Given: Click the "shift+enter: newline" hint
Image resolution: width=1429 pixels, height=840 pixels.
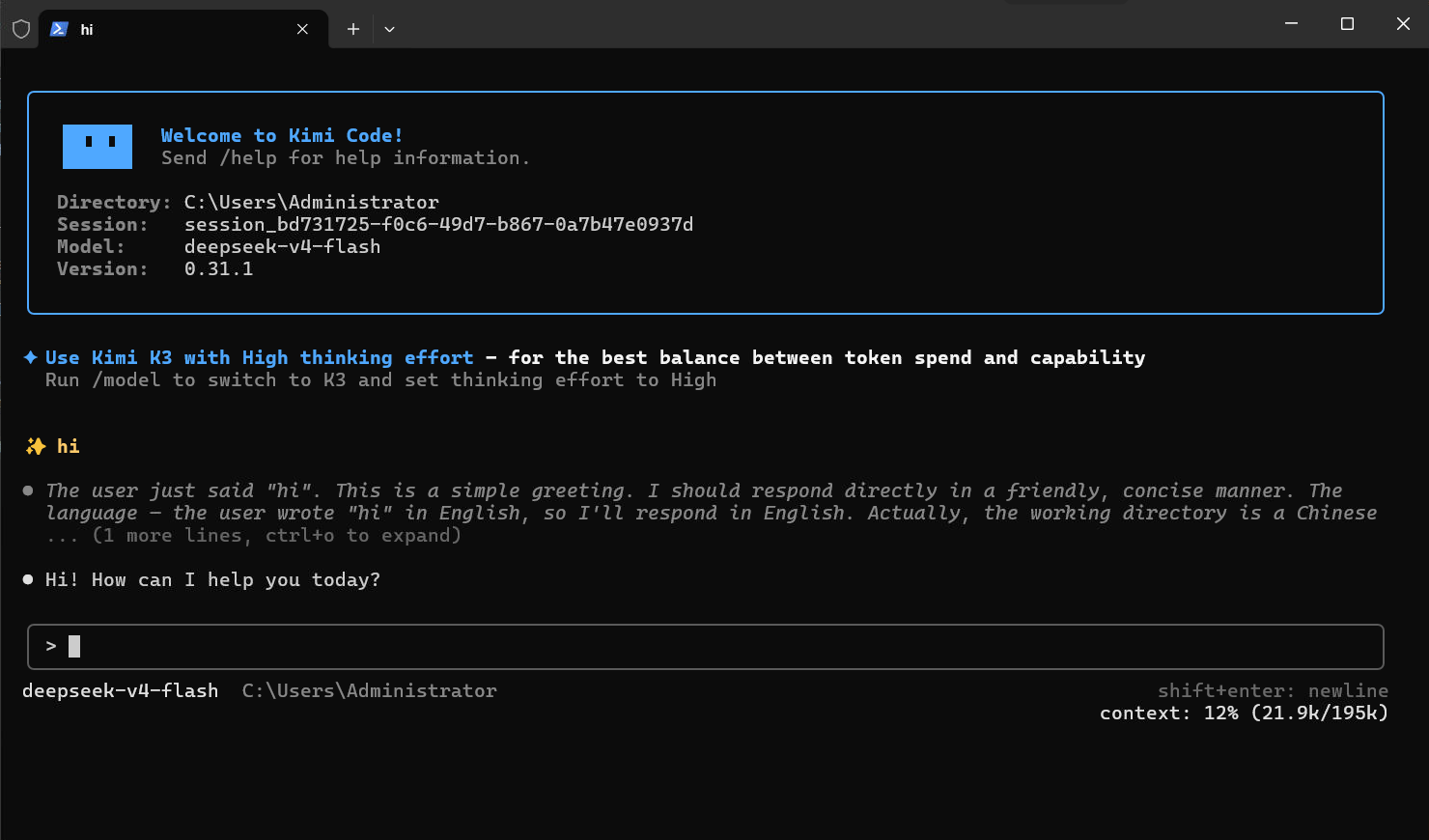Looking at the screenshot, I should point(1273,690).
